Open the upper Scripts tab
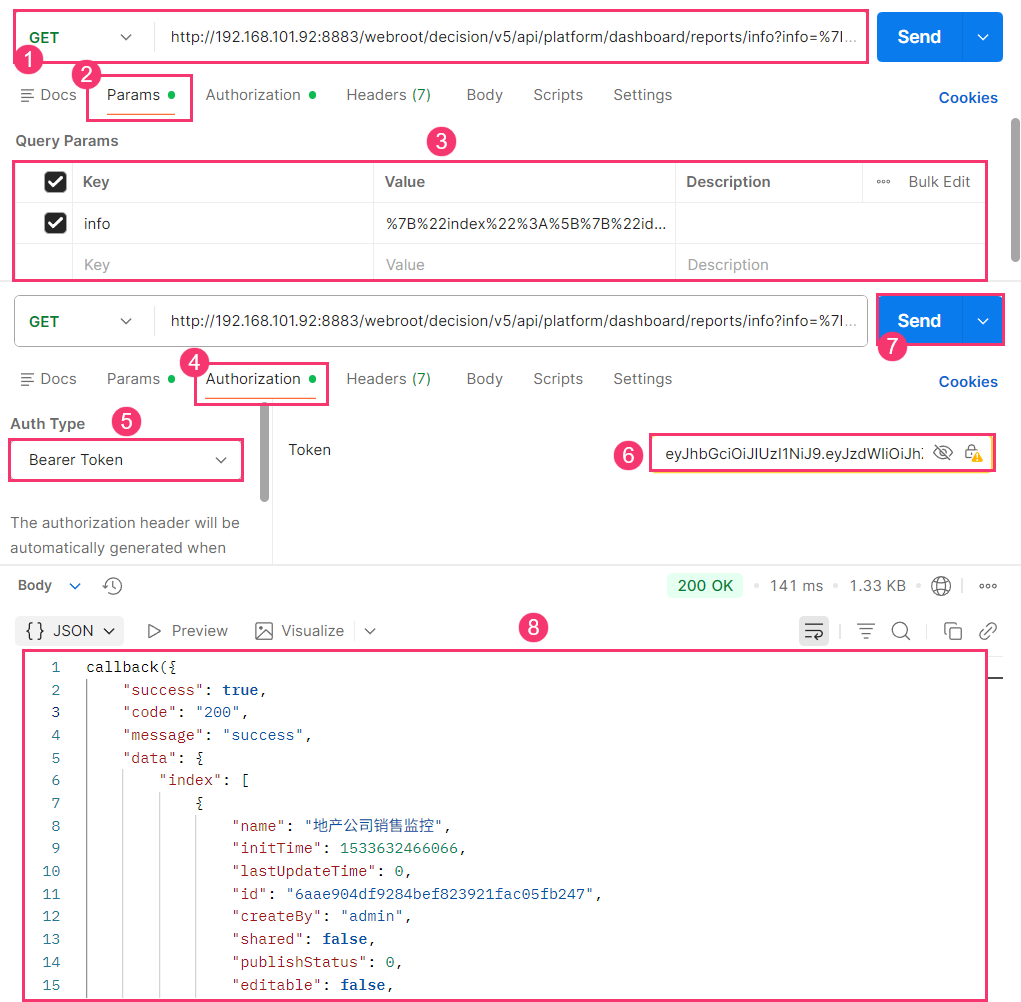1021x1002 pixels. point(558,95)
